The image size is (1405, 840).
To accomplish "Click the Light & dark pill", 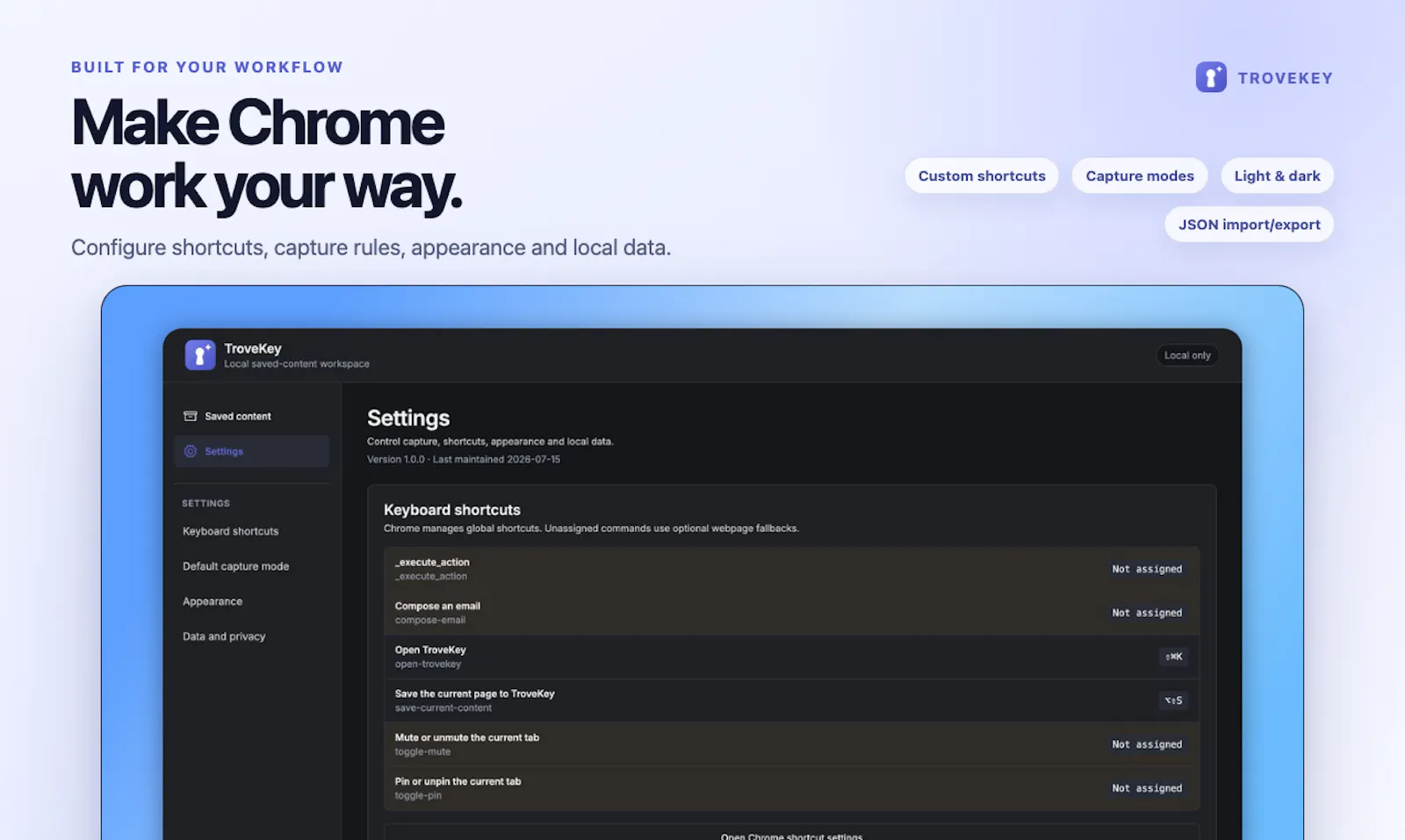I will (x=1277, y=176).
